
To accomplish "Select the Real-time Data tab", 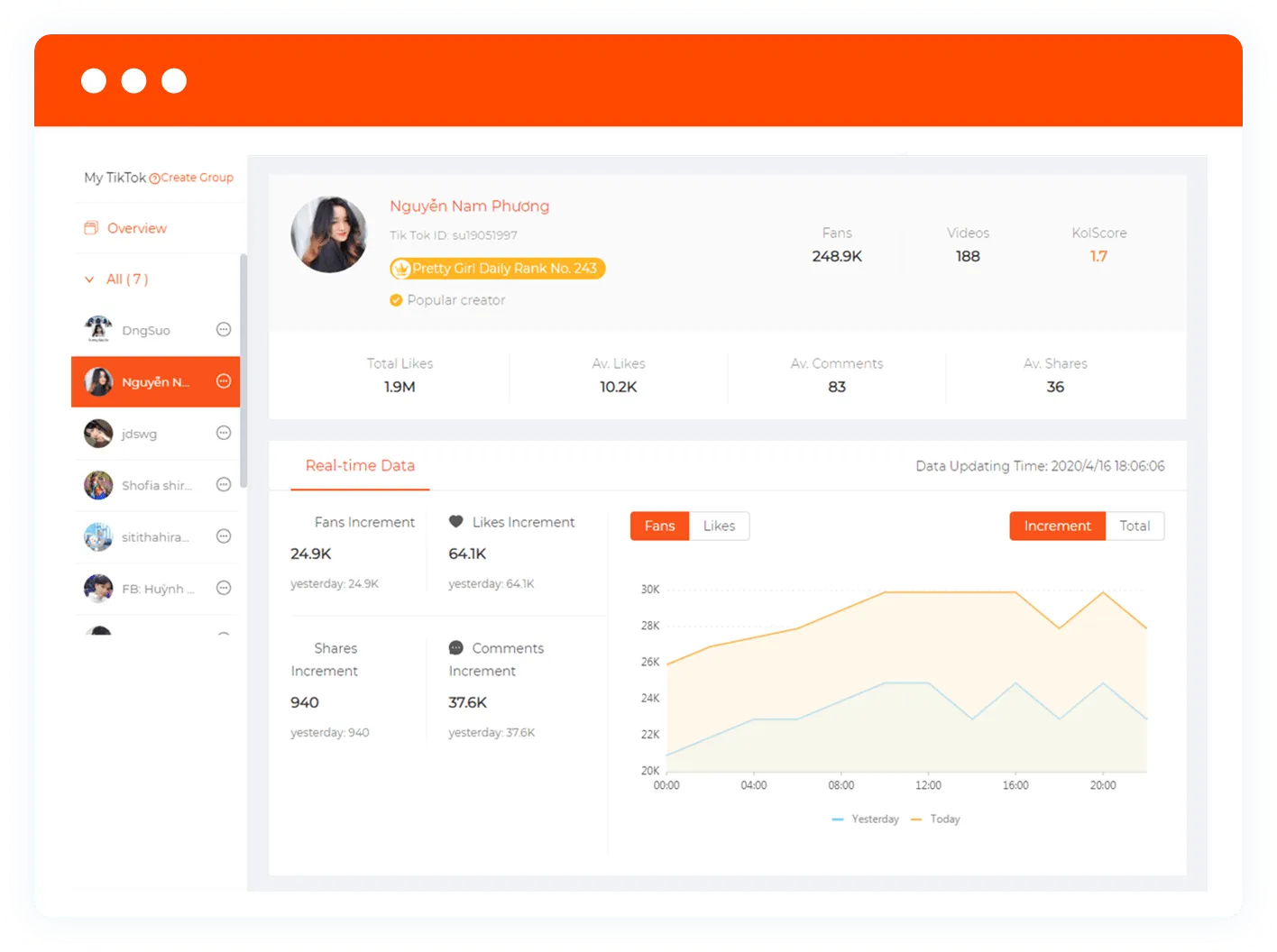I will (x=360, y=466).
